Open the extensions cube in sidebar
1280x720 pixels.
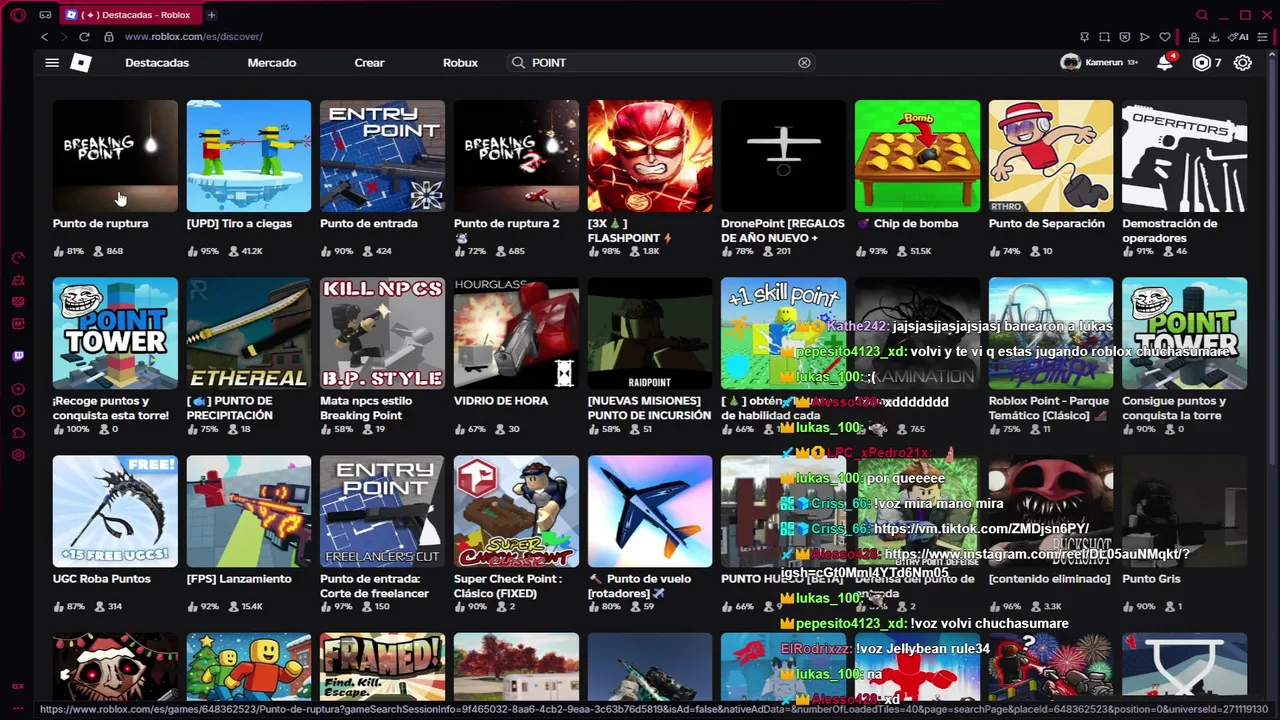18,433
